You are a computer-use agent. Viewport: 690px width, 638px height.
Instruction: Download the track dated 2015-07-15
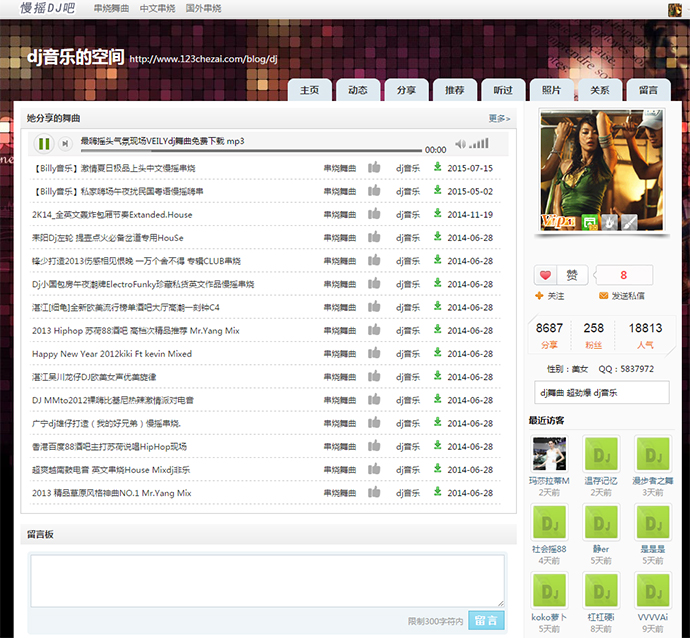(437, 167)
